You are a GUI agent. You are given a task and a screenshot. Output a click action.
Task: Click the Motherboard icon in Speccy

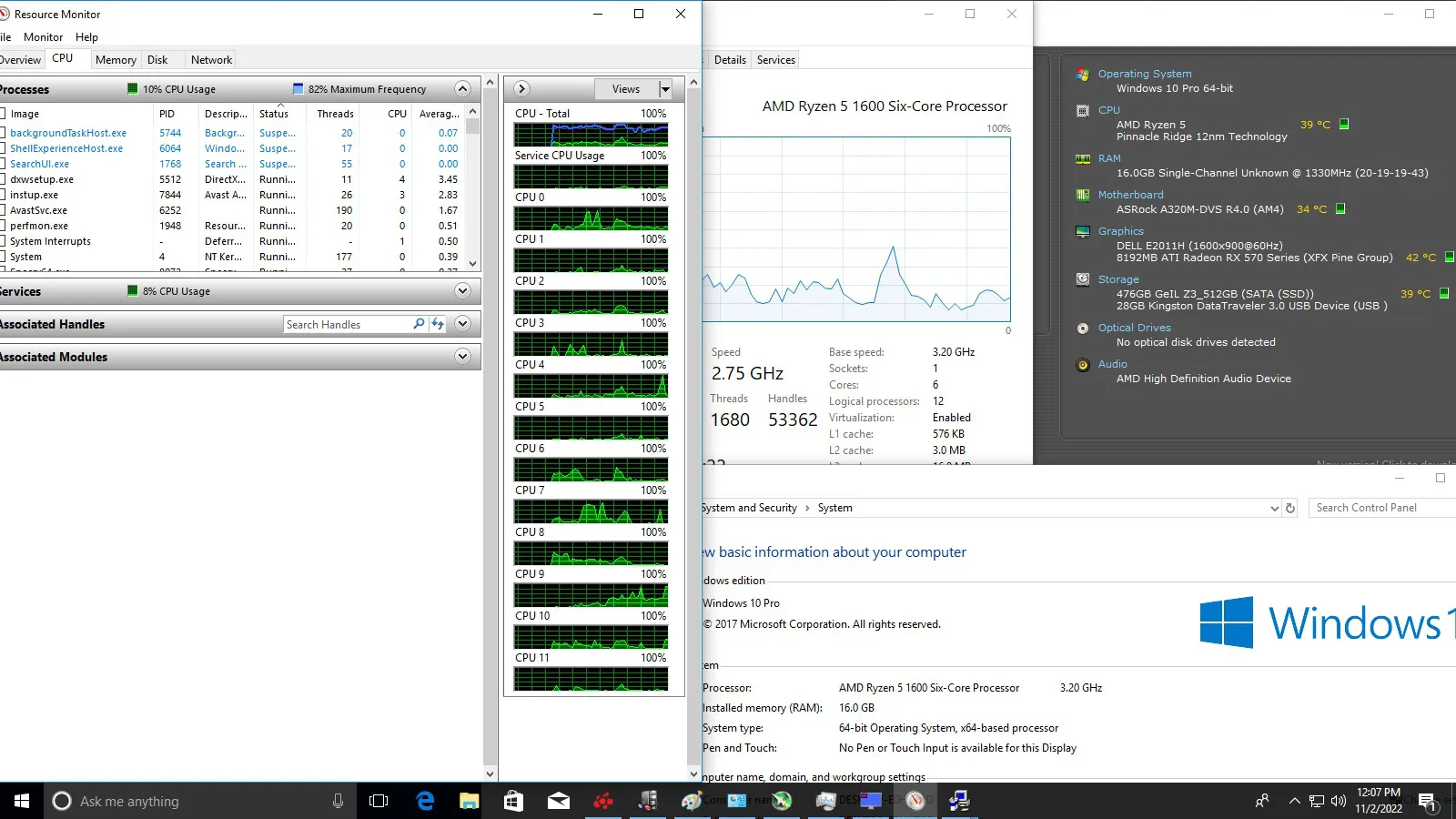pyautogui.click(x=1083, y=195)
